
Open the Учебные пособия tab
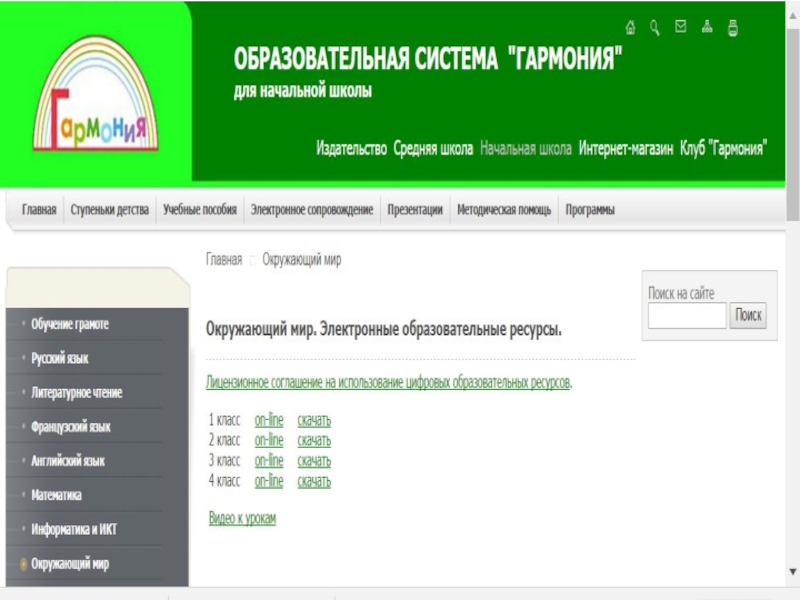pos(200,210)
